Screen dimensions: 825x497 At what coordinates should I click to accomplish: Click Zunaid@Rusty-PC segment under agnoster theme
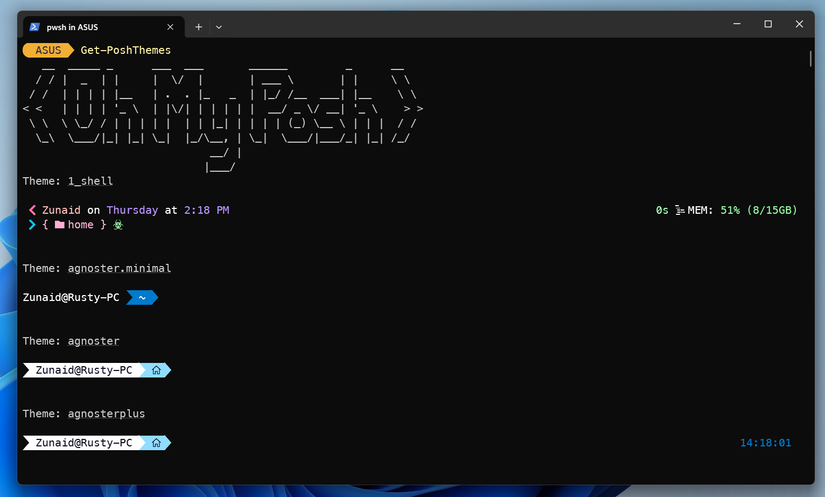pos(84,370)
